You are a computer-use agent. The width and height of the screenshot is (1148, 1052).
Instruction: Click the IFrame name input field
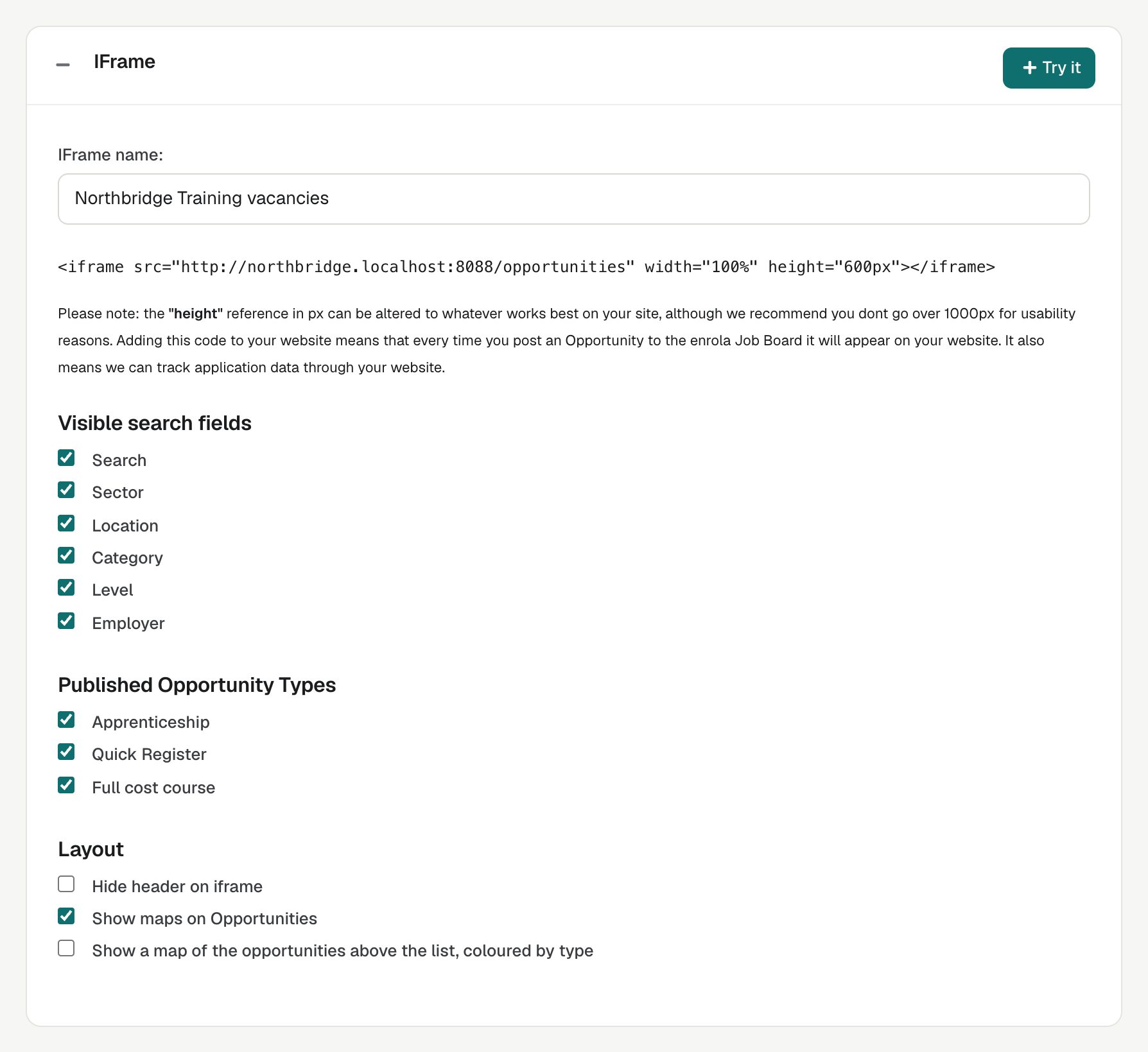tap(574, 199)
